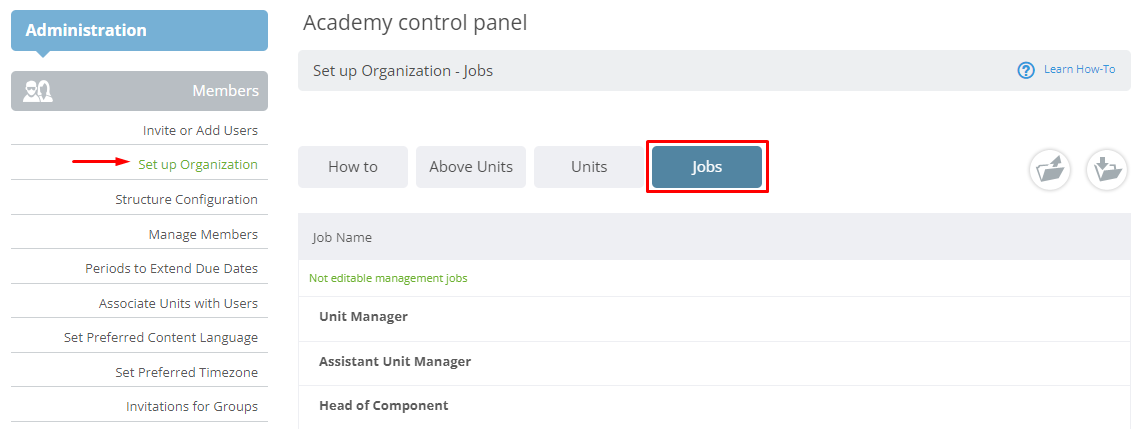Viewport: 1144px width, 429px height.
Task: Click the import folder icon with down arrow
Action: (1107, 170)
